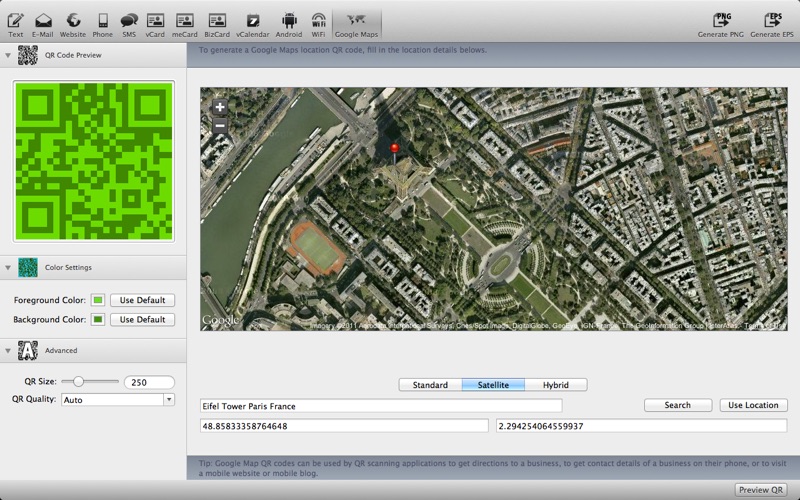
Task: Switch map view to Standard
Action: click(430, 385)
